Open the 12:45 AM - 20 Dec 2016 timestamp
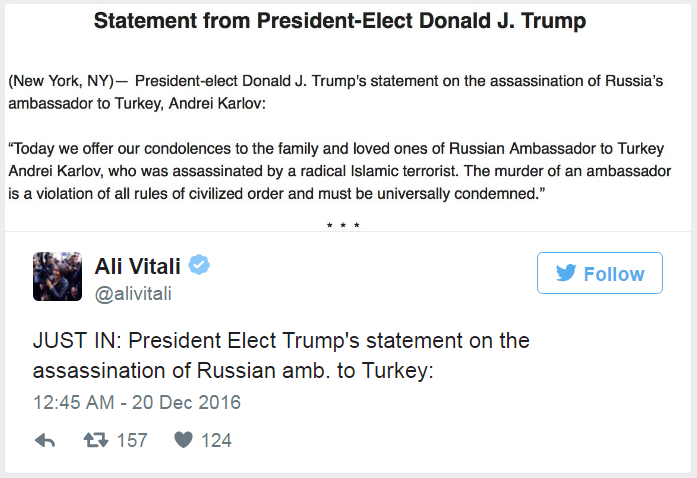Viewport: 697px width, 478px height. pyautogui.click(x=136, y=403)
